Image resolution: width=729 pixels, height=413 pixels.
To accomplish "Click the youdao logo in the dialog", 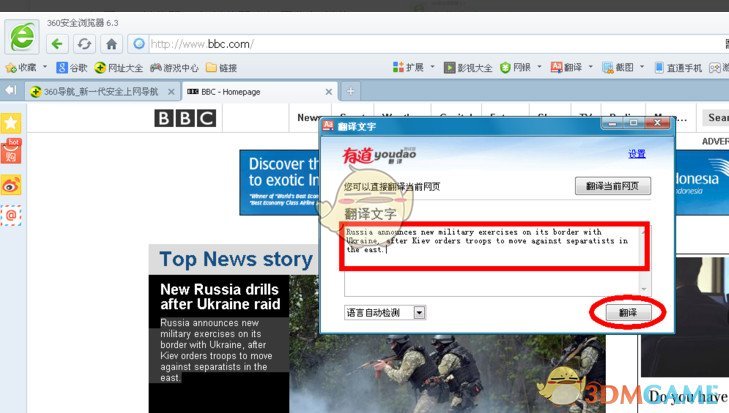I will coord(379,155).
